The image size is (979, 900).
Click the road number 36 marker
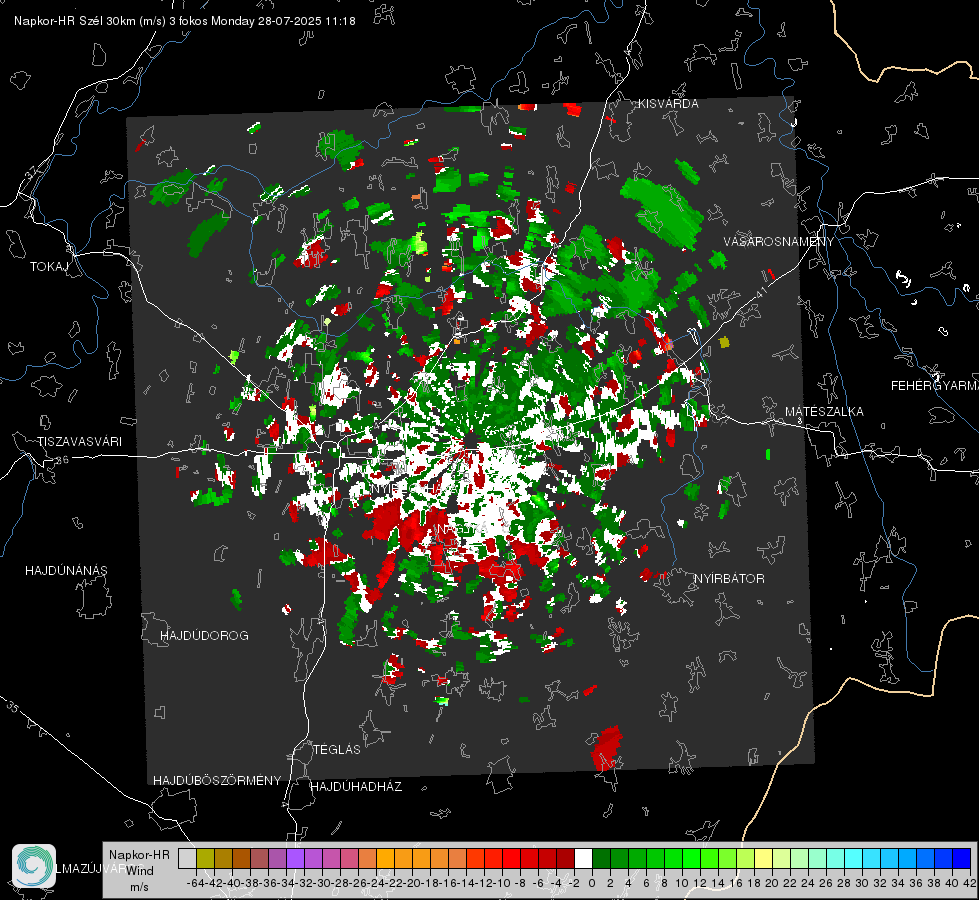coord(62,460)
